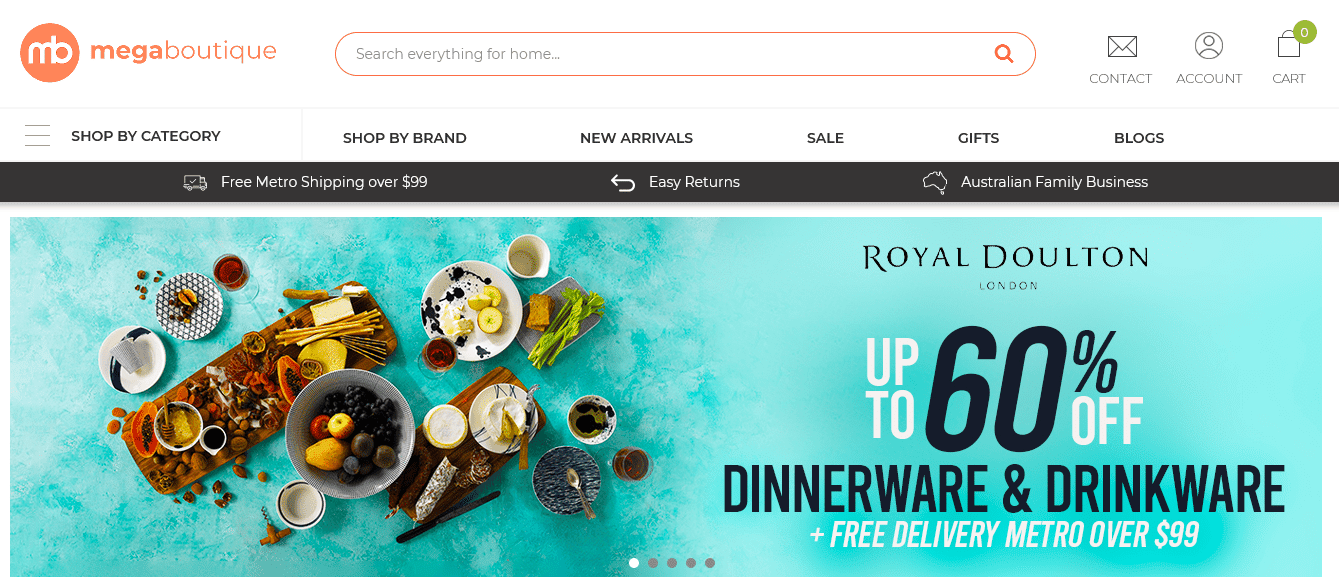
Task: Click the hamburger menu lines icon
Action: [38, 135]
